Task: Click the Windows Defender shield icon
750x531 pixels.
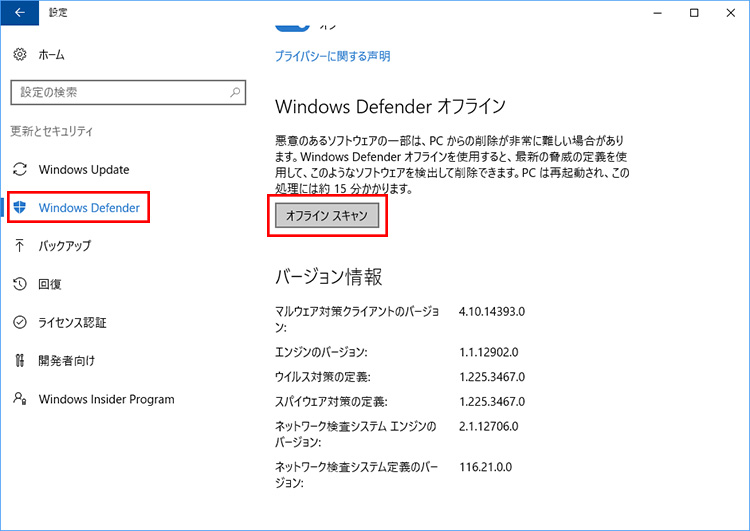Action: (19, 208)
